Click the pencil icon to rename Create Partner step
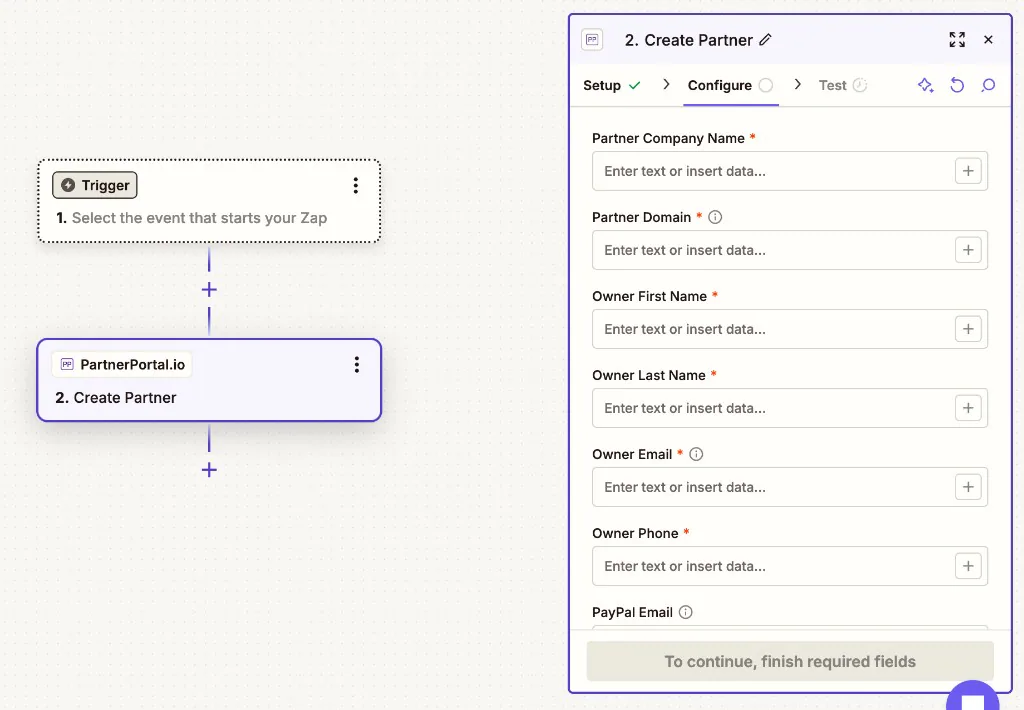Image resolution: width=1024 pixels, height=710 pixels. tap(765, 40)
